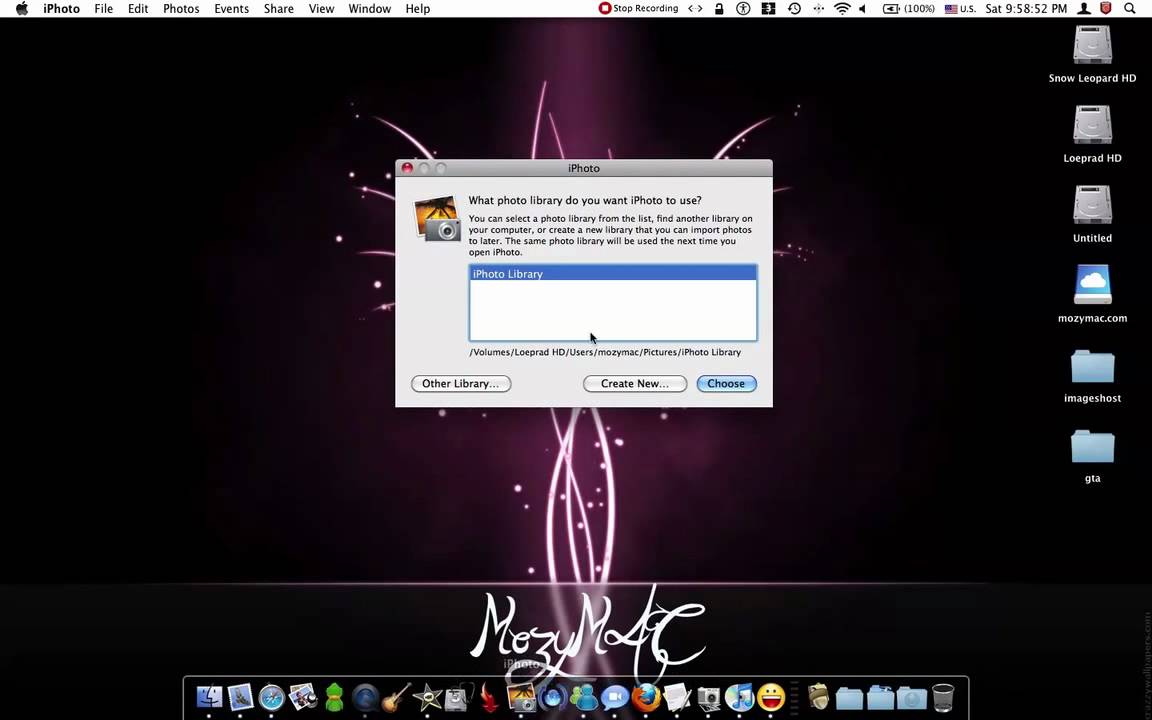The image size is (1152, 720).
Task: Open the first folder stack in Dock
Action: point(849,698)
